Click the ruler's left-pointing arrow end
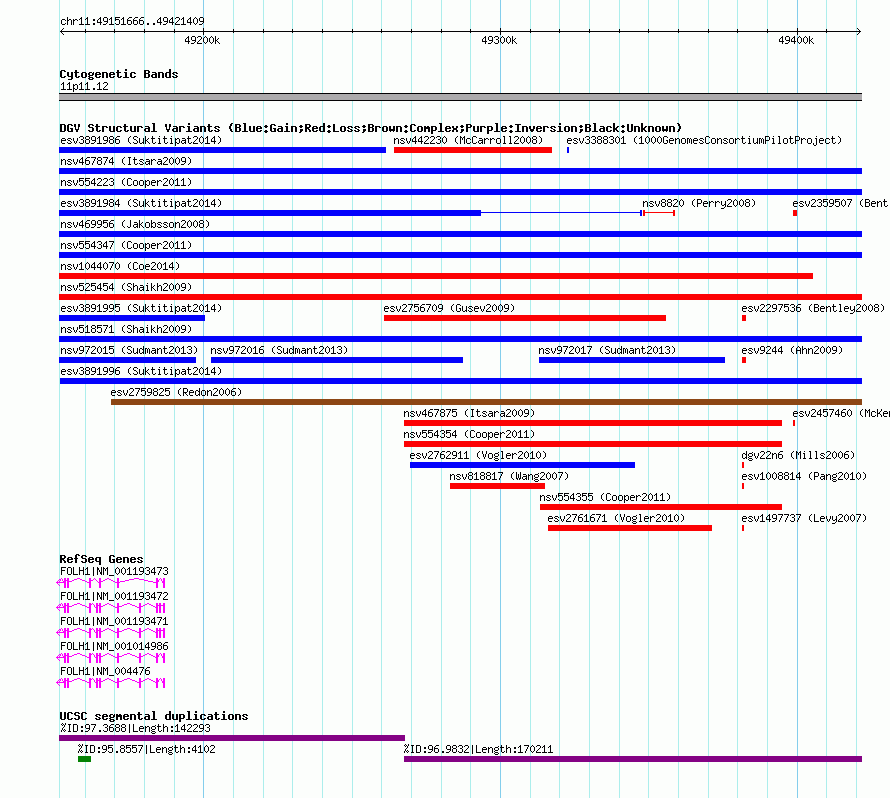890x798 pixels. [62, 32]
